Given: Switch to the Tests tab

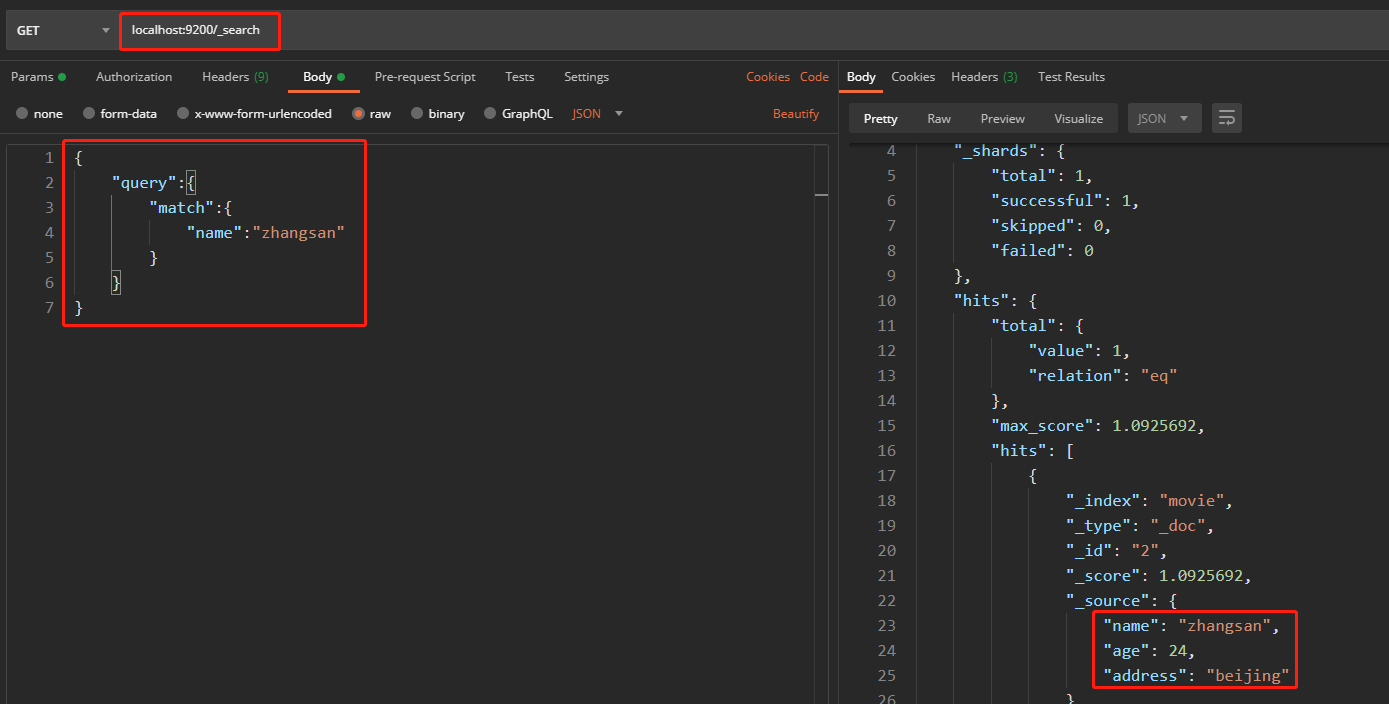Looking at the screenshot, I should click(520, 77).
